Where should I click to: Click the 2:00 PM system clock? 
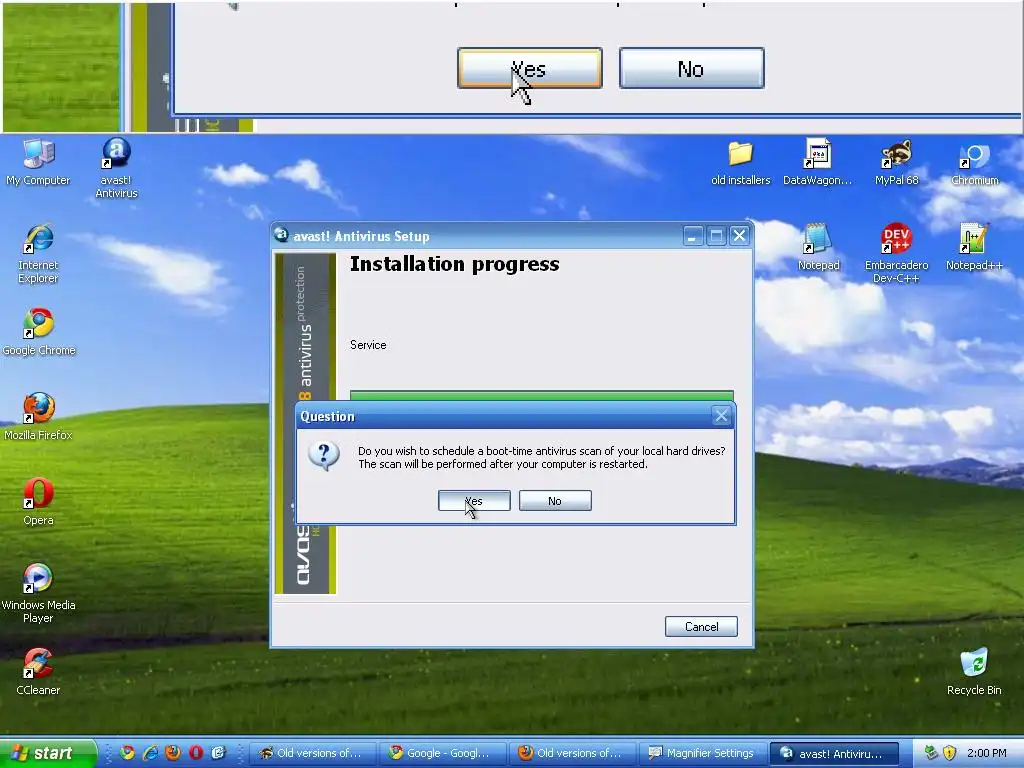tap(986, 753)
